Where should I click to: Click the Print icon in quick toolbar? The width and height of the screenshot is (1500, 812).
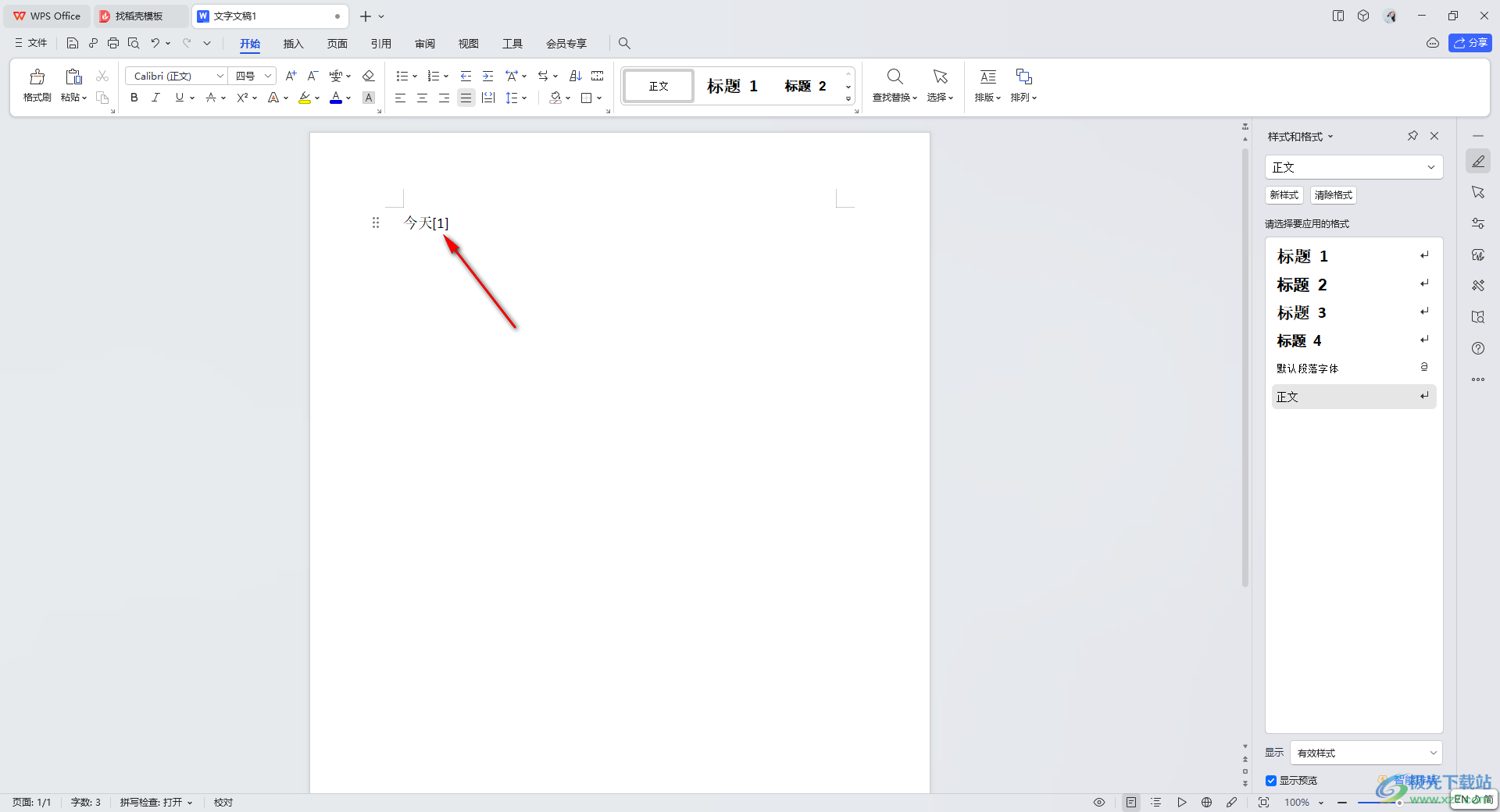pos(113,43)
